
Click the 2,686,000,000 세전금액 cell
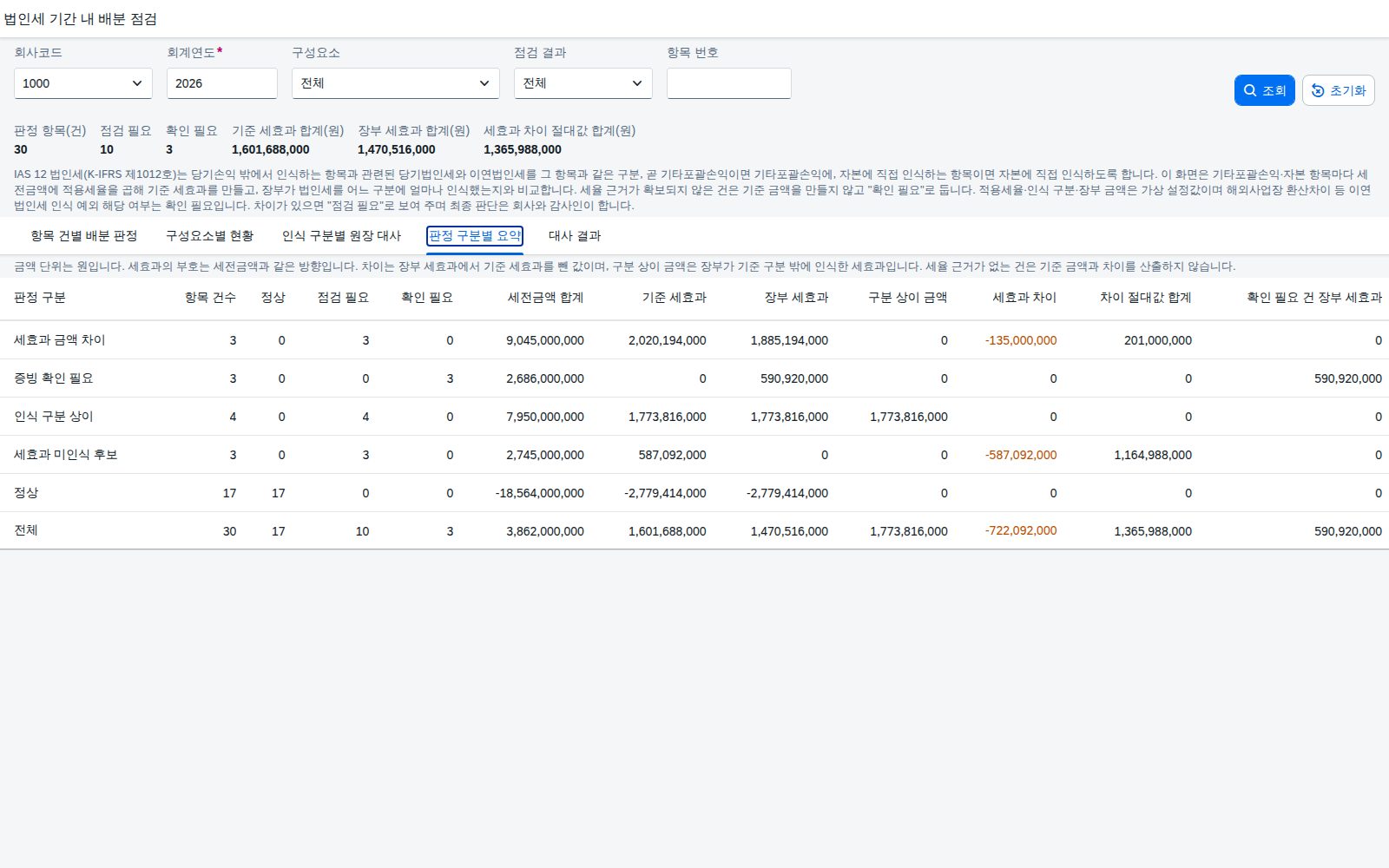point(545,378)
